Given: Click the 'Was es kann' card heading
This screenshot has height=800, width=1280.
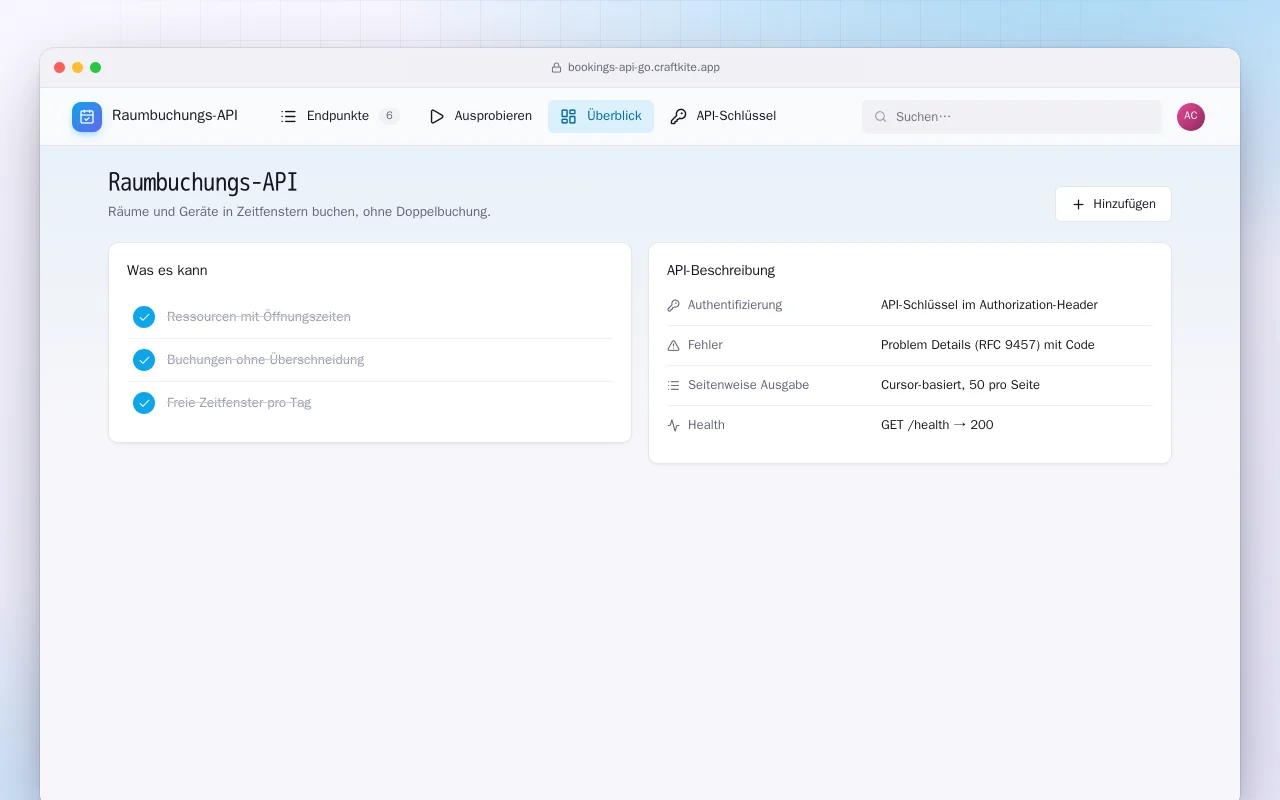Looking at the screenshot, I should point(167,270).
